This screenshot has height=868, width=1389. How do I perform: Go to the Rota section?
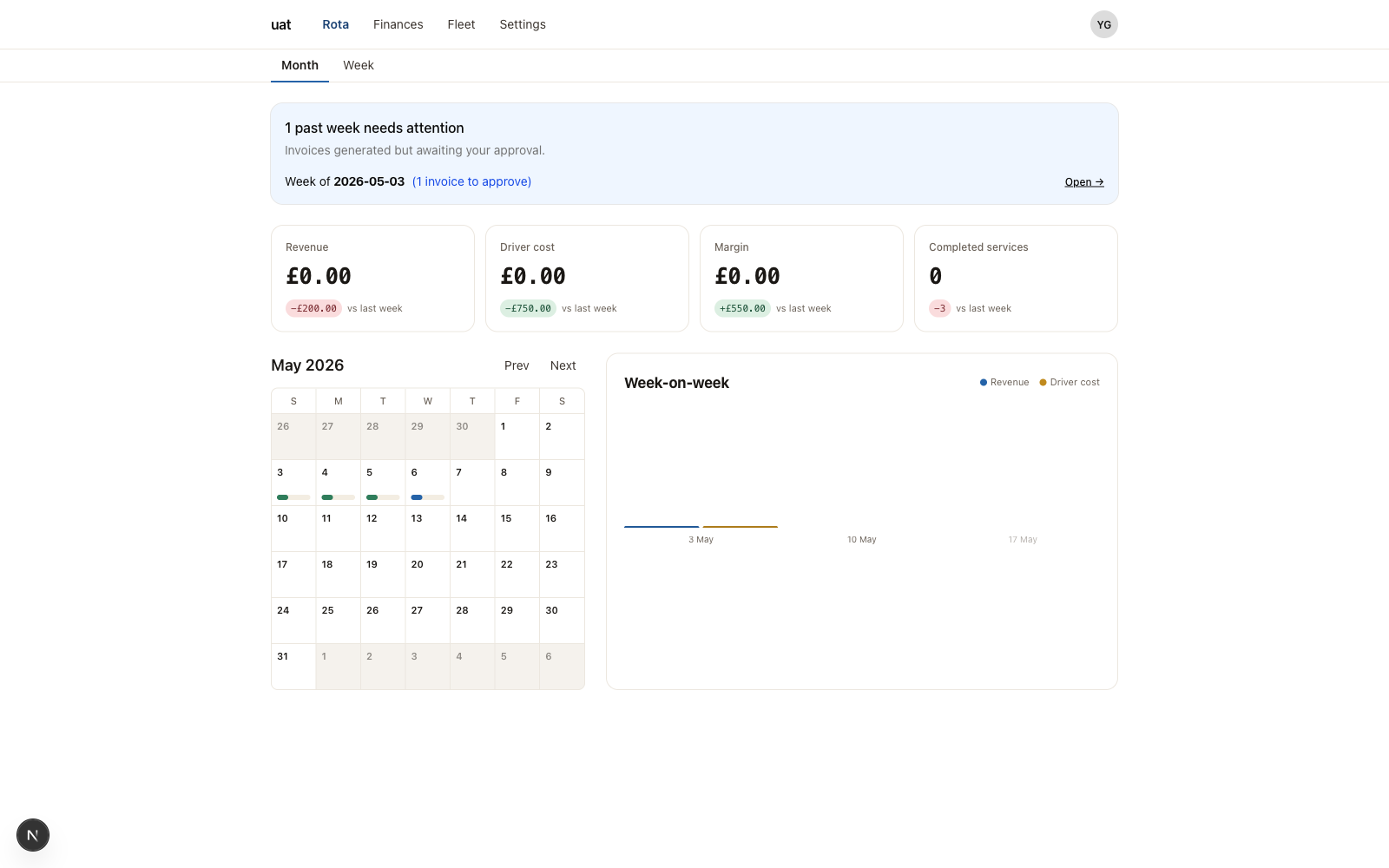(335, 24)
